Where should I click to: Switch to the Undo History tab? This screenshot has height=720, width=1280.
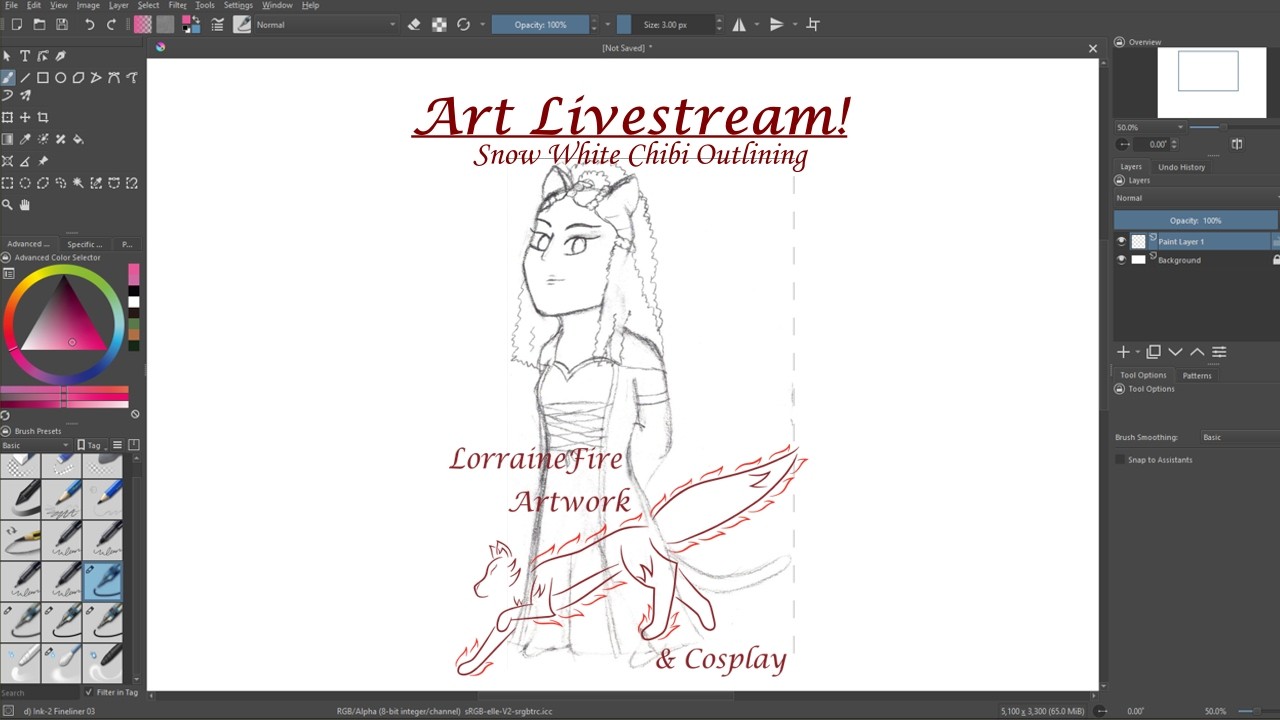1181,167
